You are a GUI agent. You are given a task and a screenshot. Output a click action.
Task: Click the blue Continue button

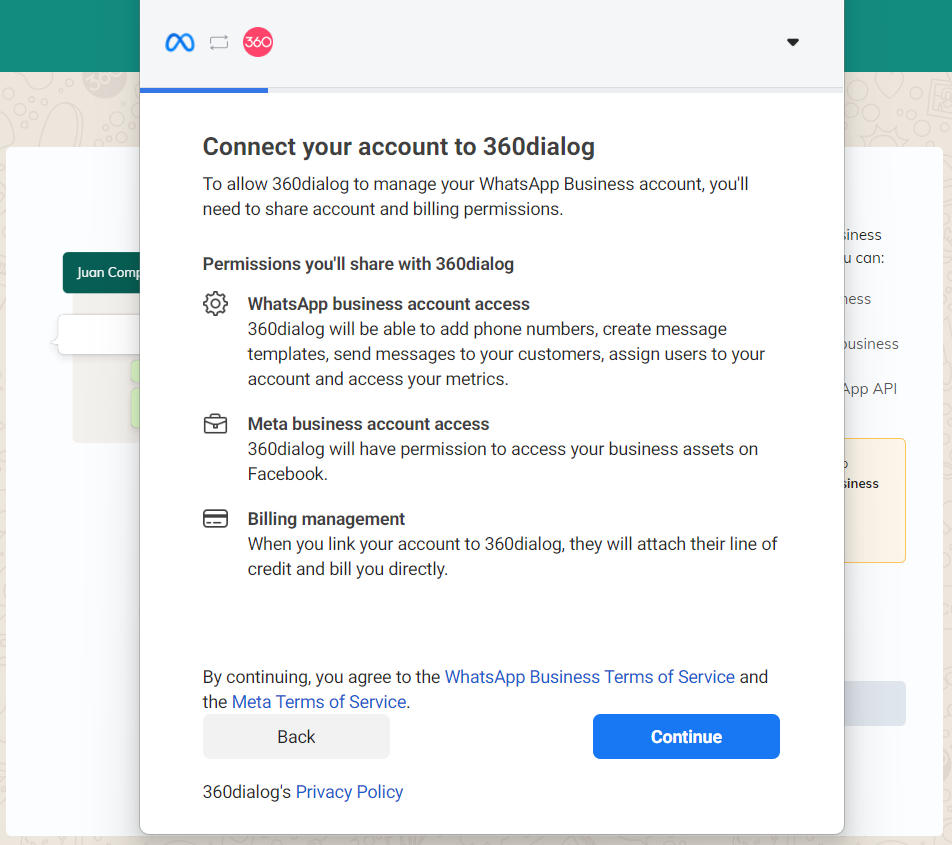coord(686,736)
